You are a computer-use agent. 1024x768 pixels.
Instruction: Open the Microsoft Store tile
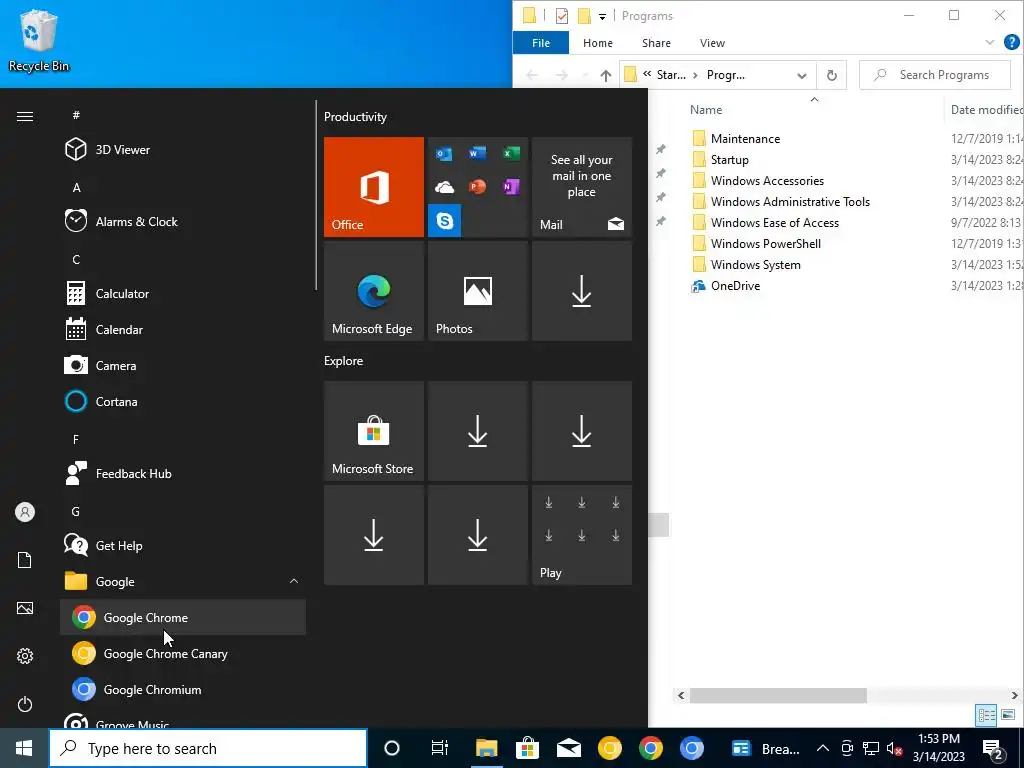[374, 431]
